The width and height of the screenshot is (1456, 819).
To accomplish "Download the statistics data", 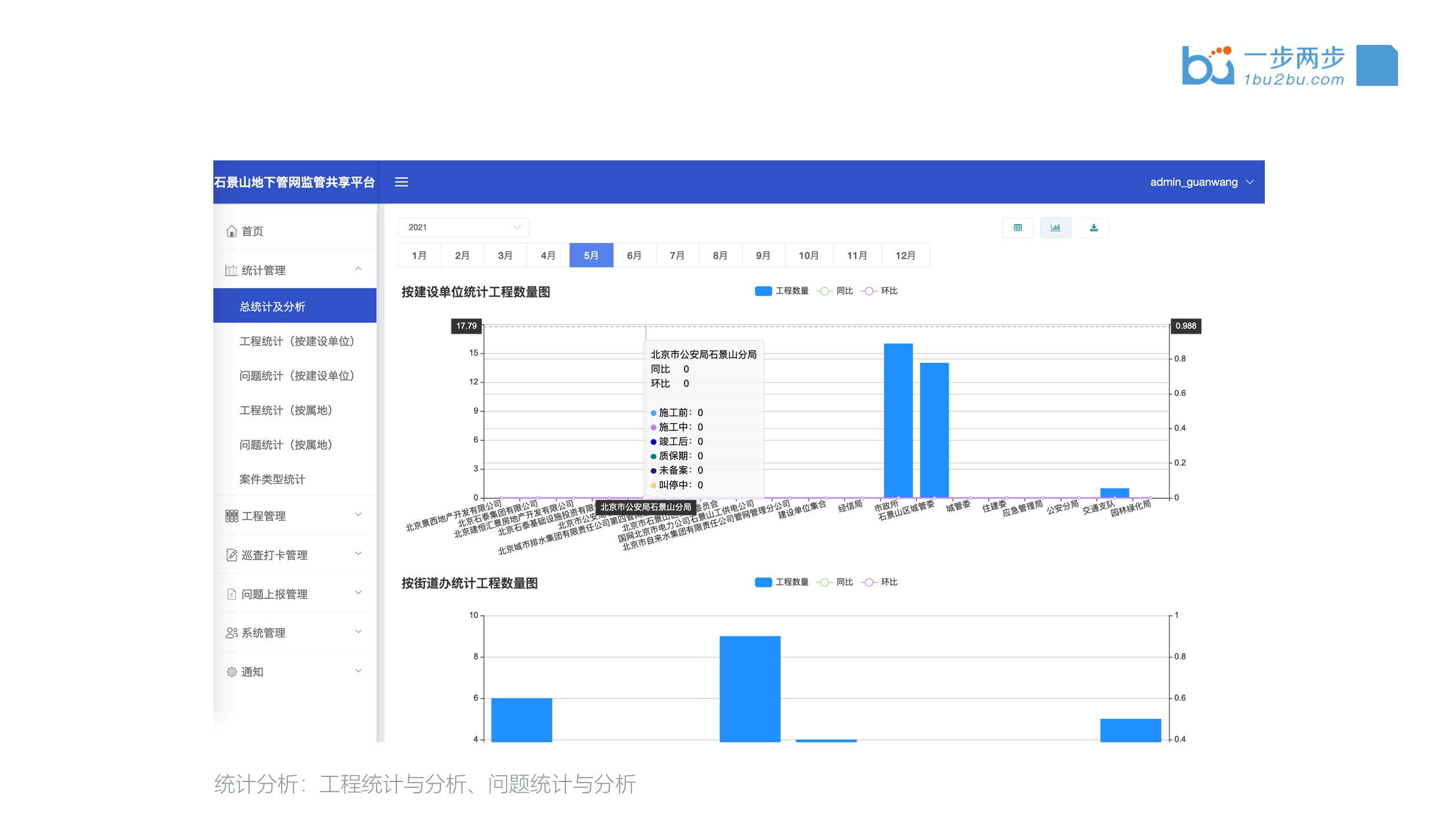I will 1093,227.
